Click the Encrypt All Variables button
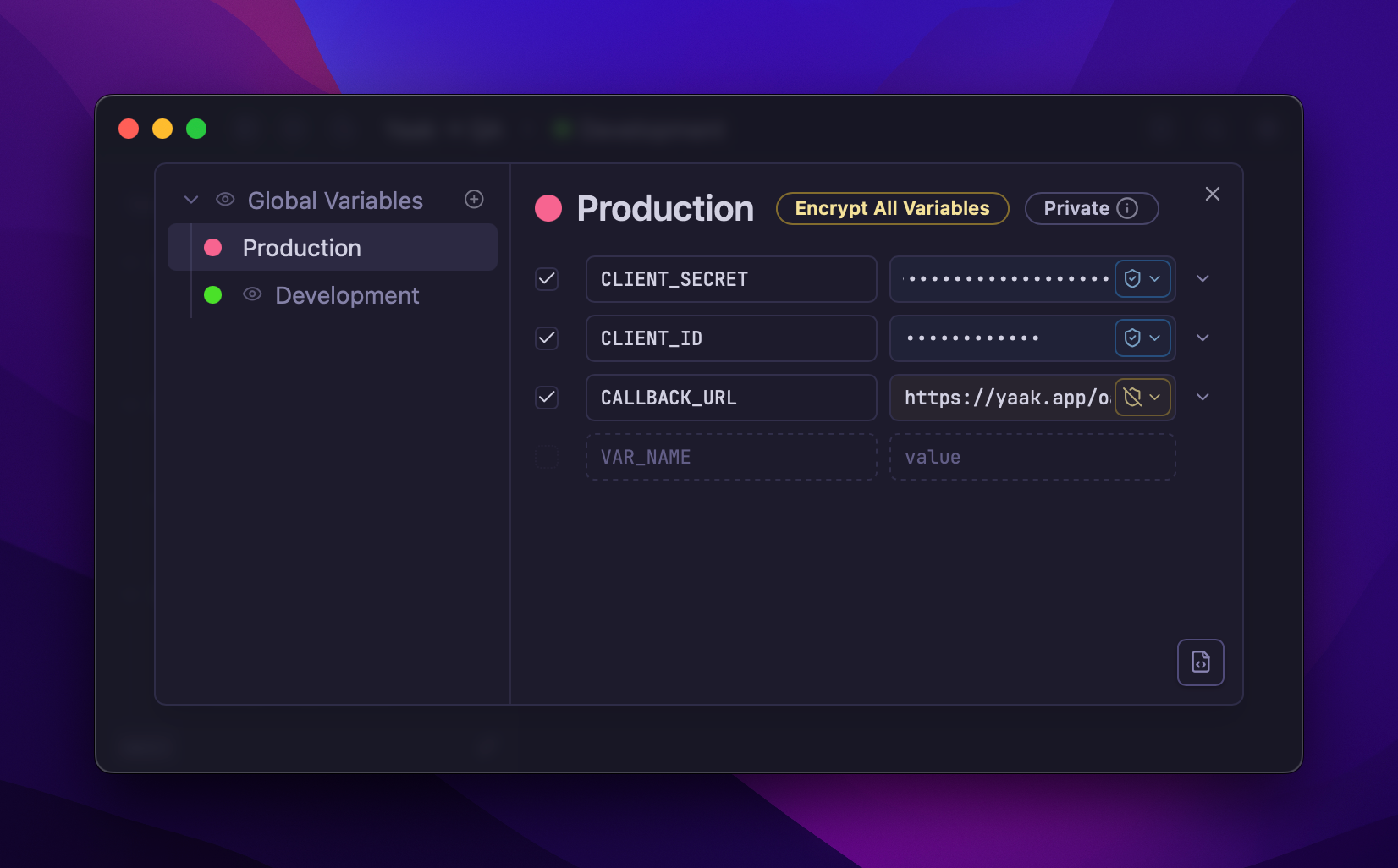1398x868 pixels. coord(892,208)
